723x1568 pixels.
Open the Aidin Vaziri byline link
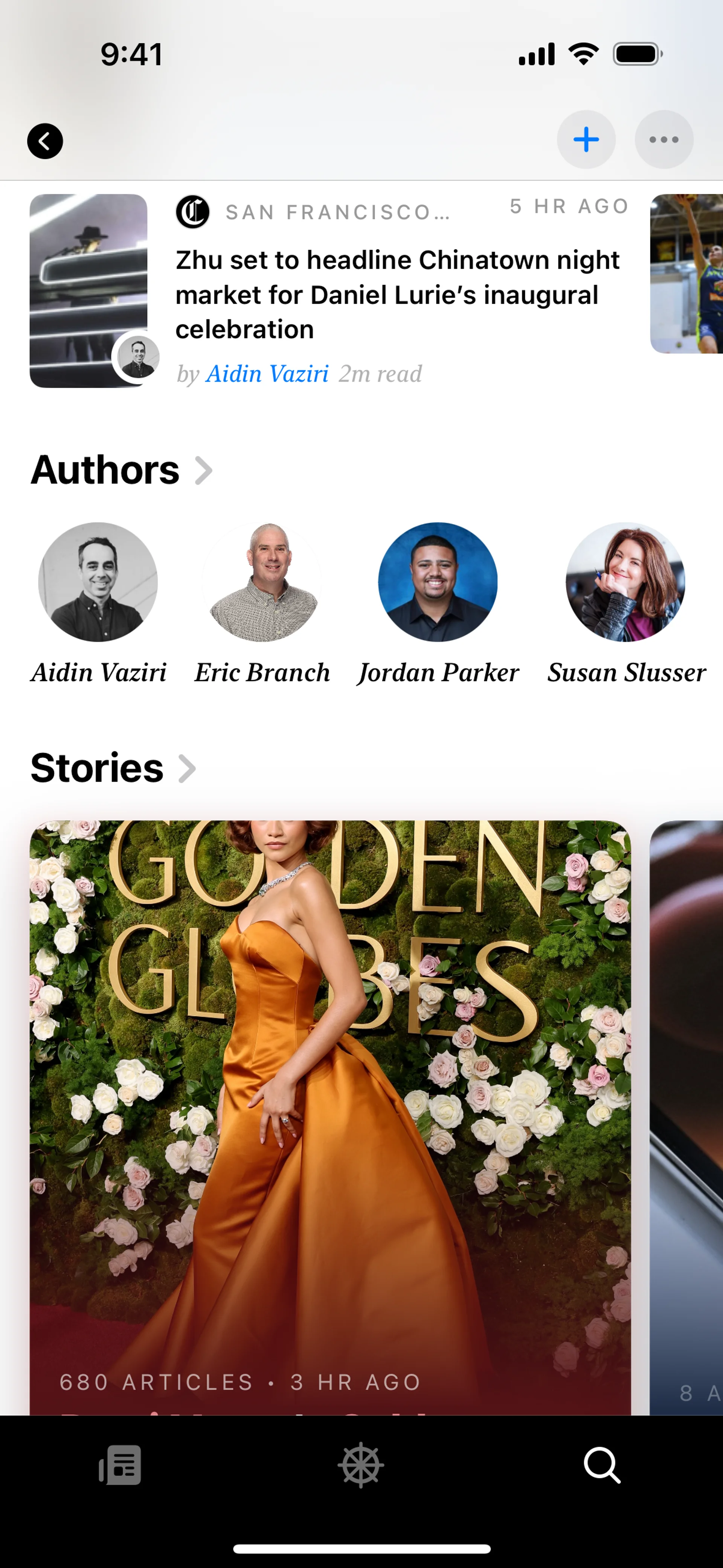pyautogui.click(x=267, y=374)
